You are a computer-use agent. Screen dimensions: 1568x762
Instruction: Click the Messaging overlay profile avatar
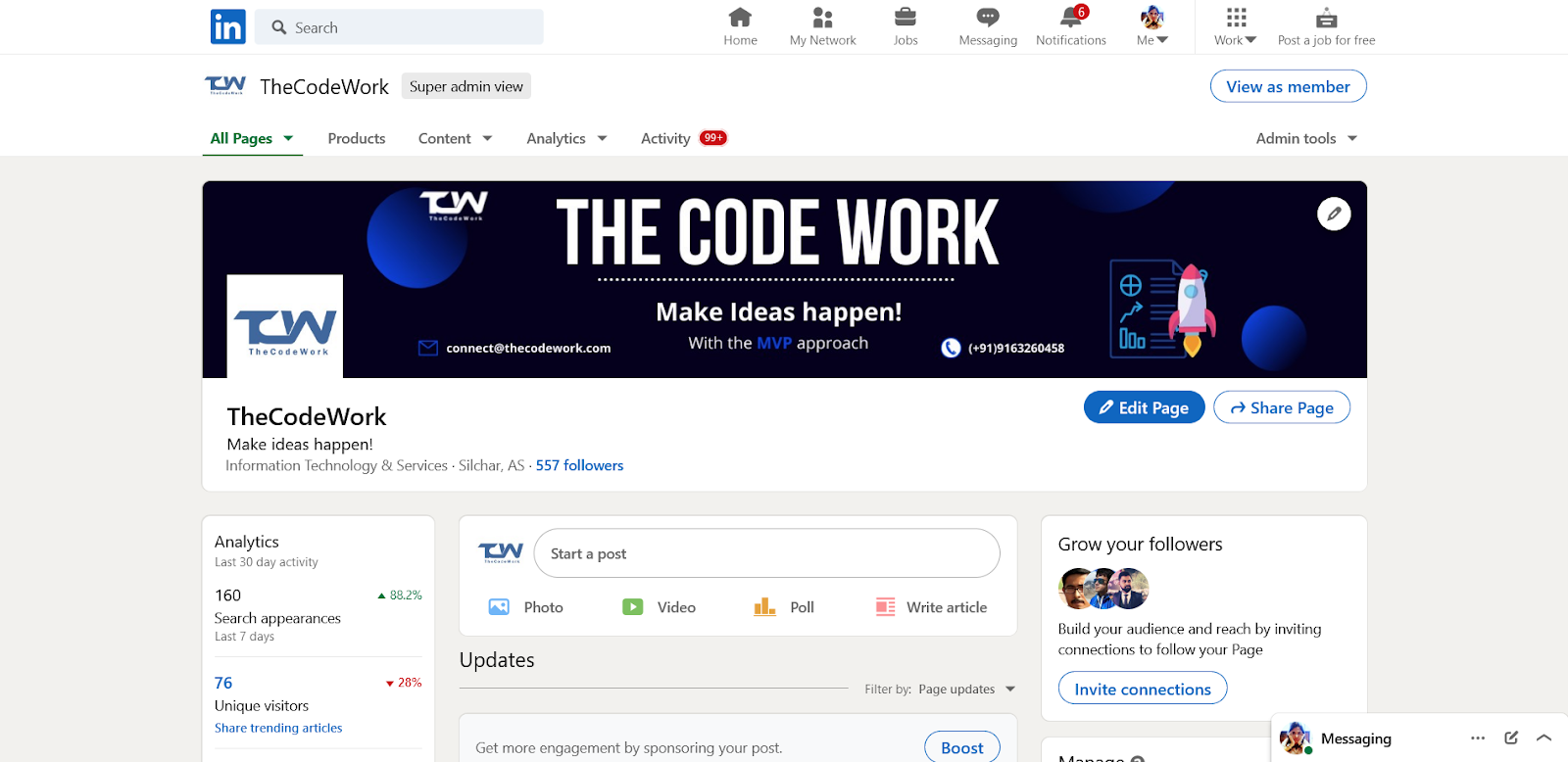click(1296, 738)
